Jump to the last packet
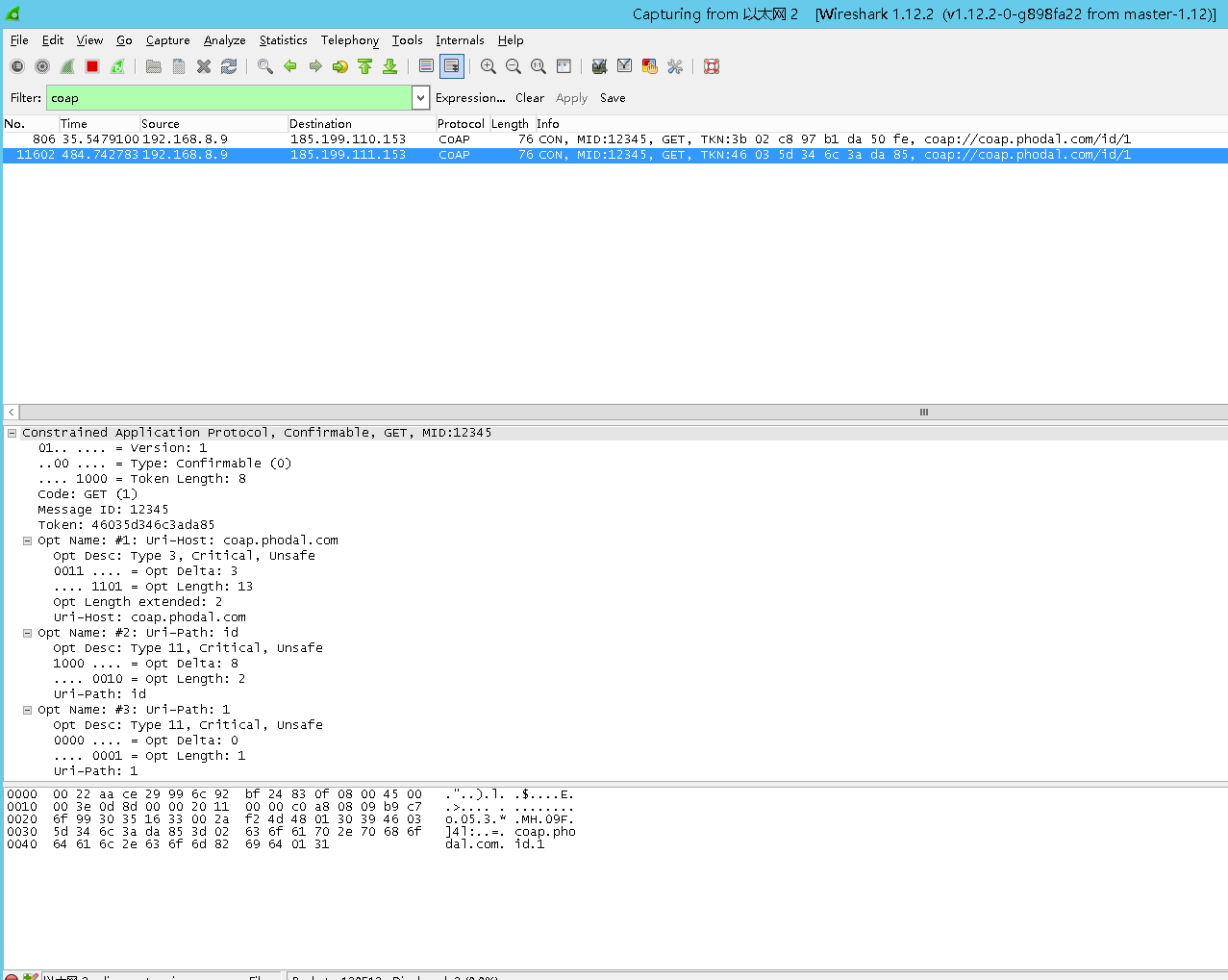Screen dimensions: 1228x980 pyautogui.click(x=389, y=66)
